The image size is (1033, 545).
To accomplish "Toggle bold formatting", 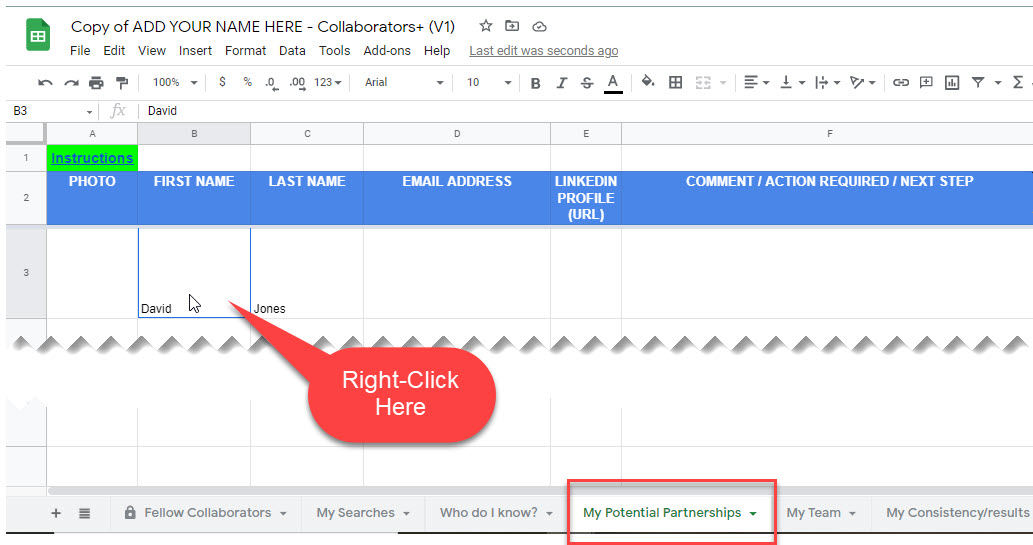I will pyautogui.click(x=536, y=83).
